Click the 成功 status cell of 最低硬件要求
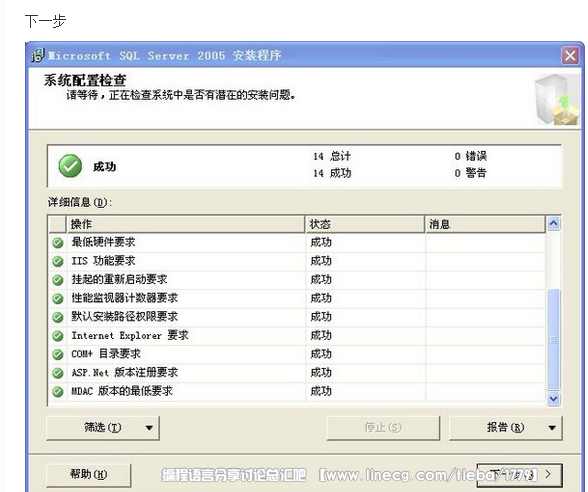588x492 pixels. click(321, 242)
